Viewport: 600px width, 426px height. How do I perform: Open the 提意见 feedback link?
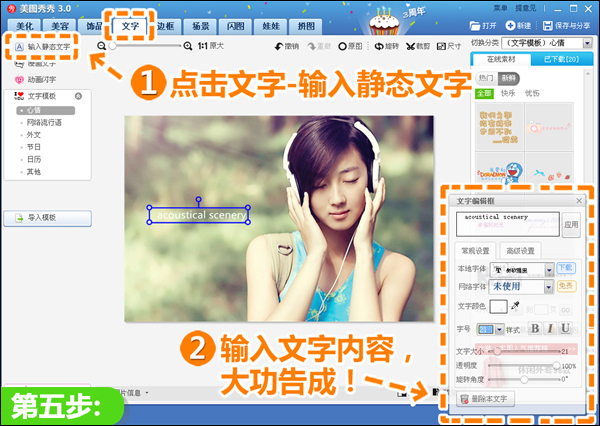[525, 8]
